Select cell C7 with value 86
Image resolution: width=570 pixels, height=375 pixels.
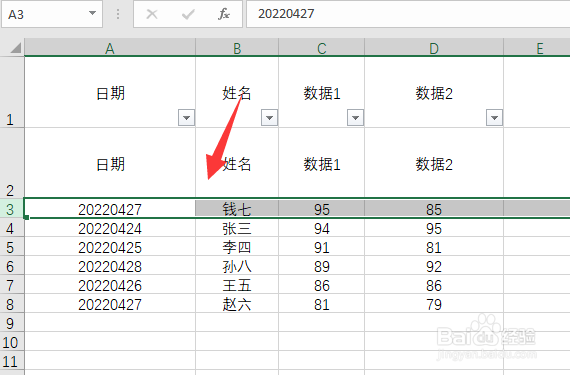(x=322, y=285)
